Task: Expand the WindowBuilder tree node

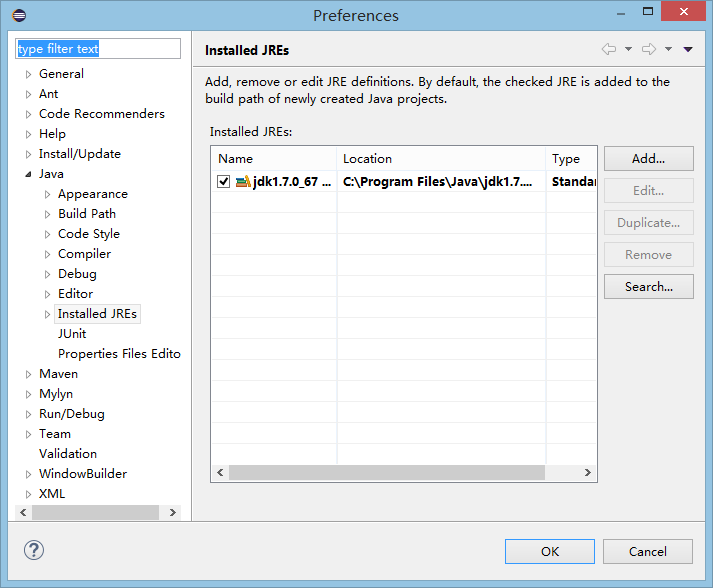Action: (28, 474)
